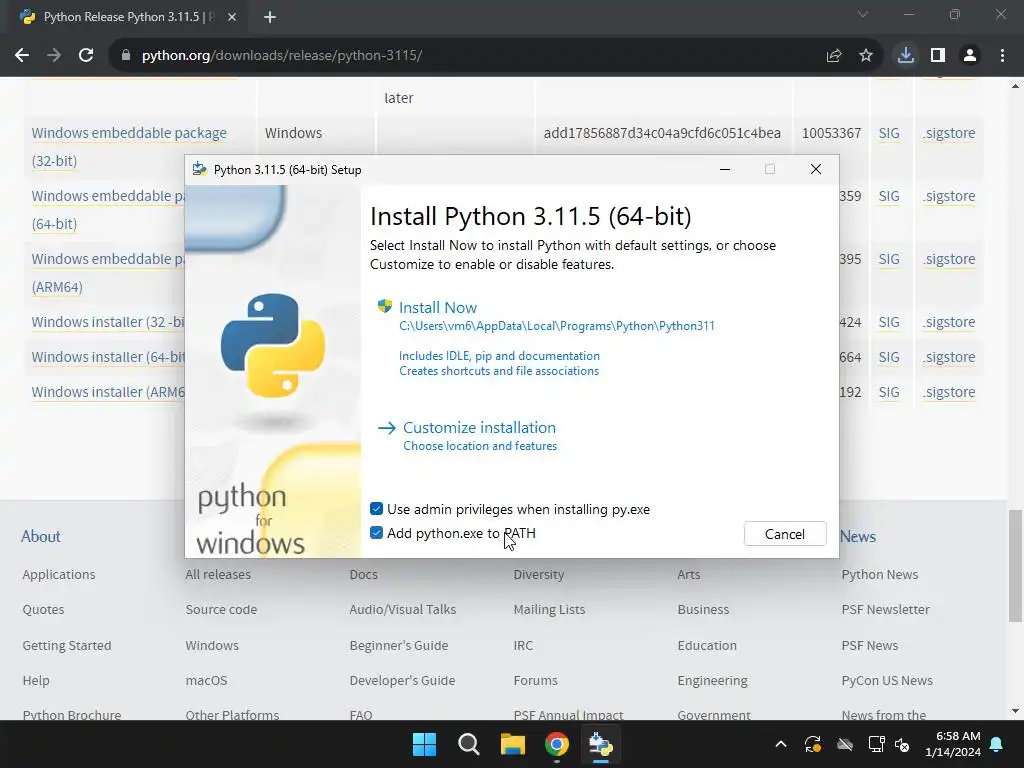Open PSF Newsletter footer link
The width and height of the screenshot is (1024, 768).
click(x=885, y=609)
